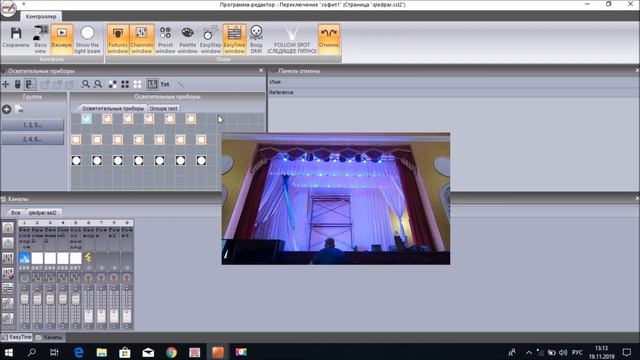Screen dimensions: 640x360
Task: Click the mixed black-white dots selection icon
Action: point(113,84)
